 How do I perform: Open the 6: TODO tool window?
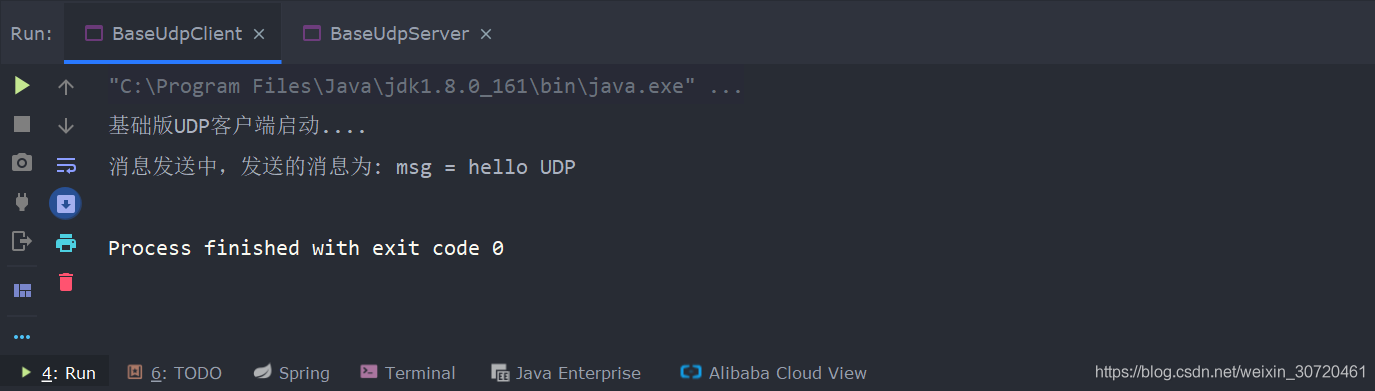click(174, 373)
